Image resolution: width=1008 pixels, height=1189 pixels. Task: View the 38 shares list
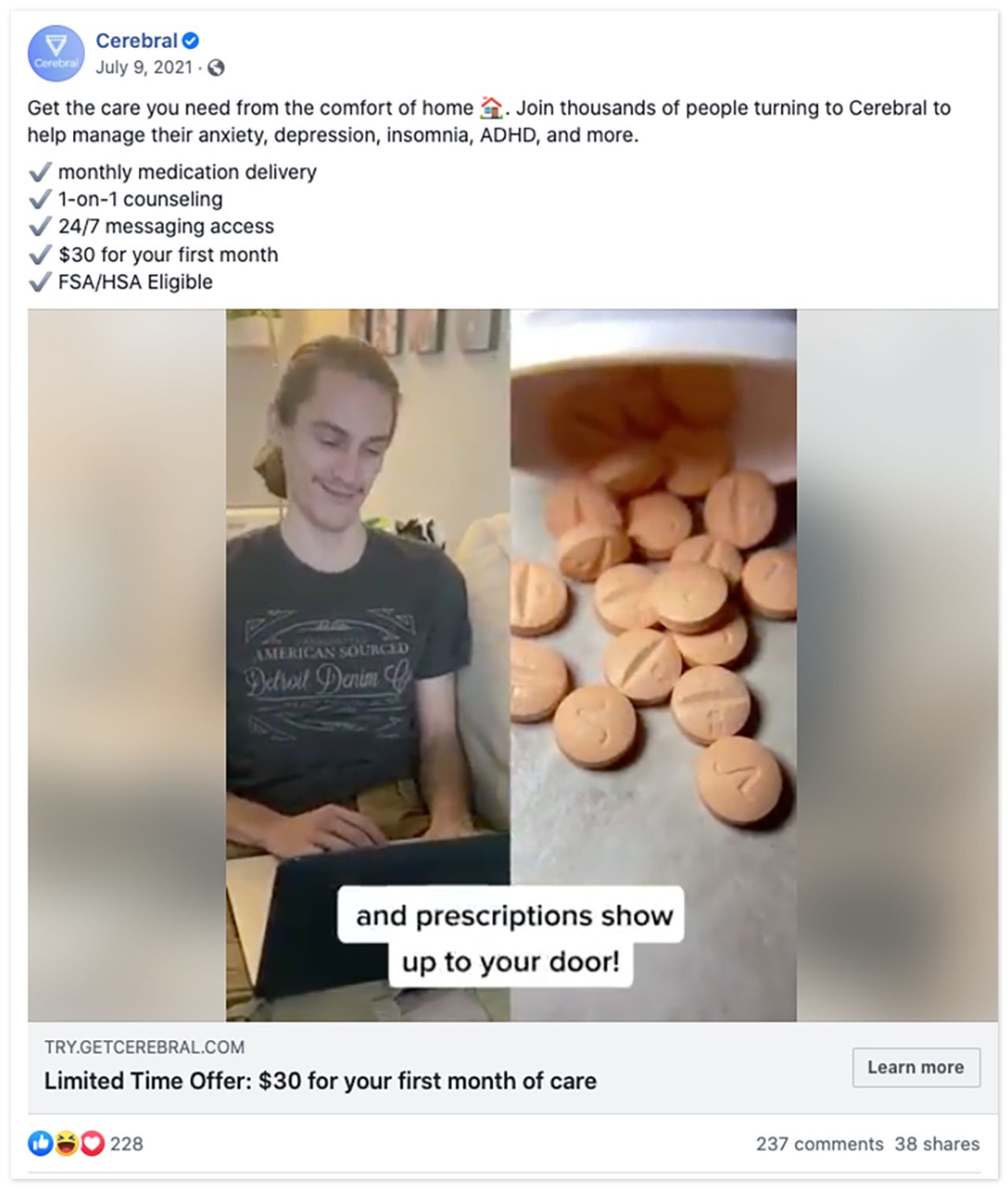[937, 1144]
